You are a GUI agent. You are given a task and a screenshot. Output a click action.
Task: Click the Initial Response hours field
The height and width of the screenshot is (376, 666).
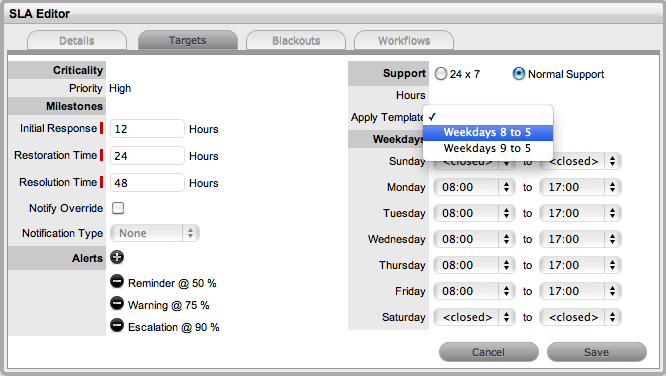click(x=147, y=129)
